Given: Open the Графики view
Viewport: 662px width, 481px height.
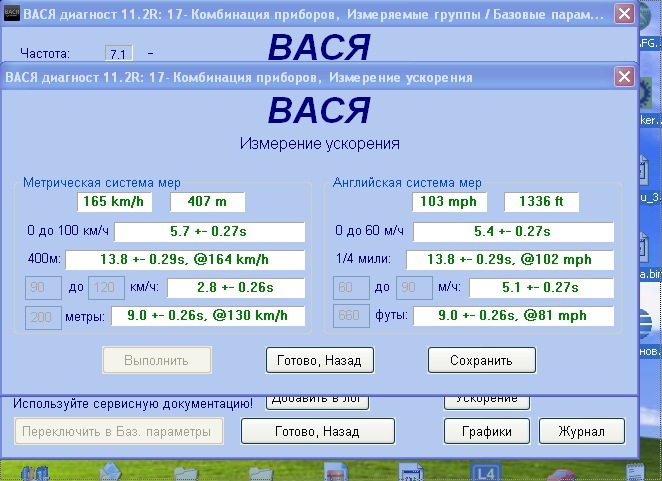Looking at the screenshot, I should (x=486, y=431).
